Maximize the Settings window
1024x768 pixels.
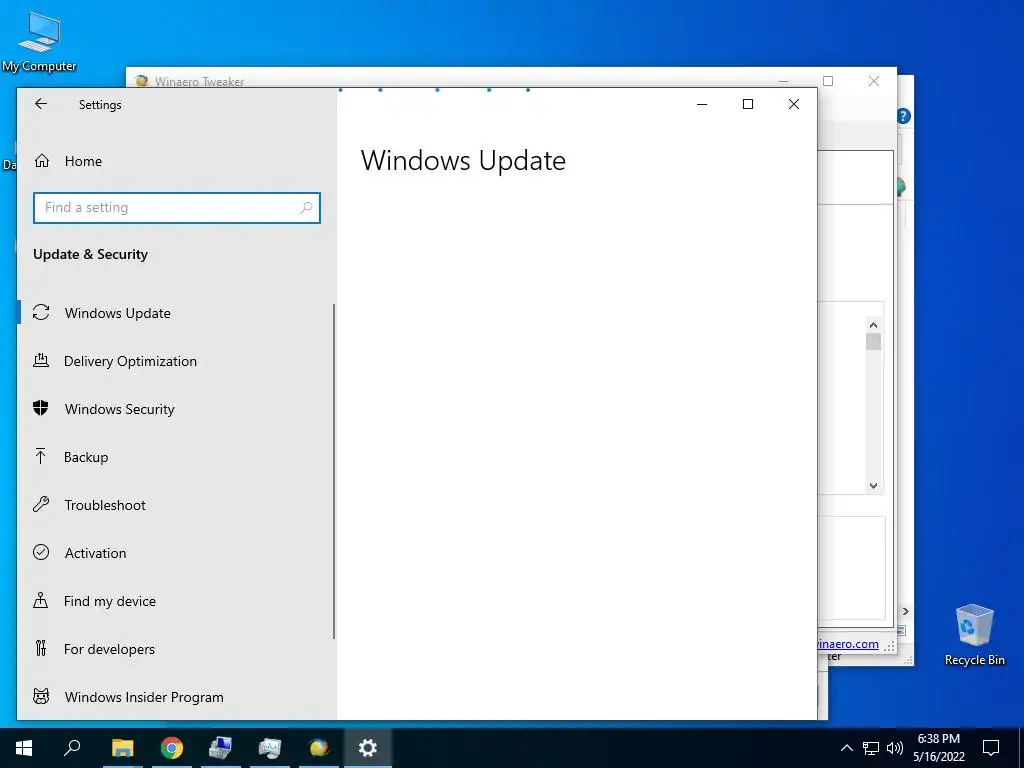pyautogui.click(x=748, y=104)
